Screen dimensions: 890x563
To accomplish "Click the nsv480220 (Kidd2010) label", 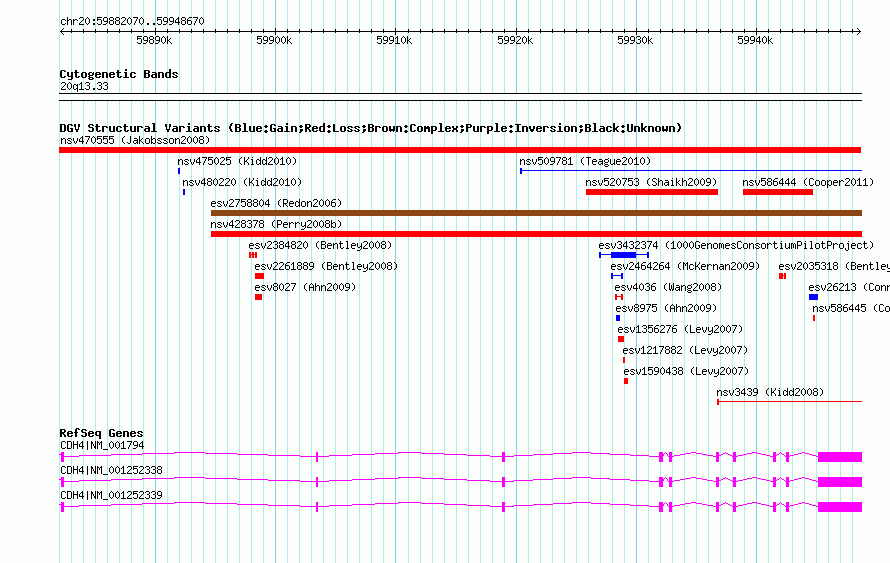I will pos(242,182).
